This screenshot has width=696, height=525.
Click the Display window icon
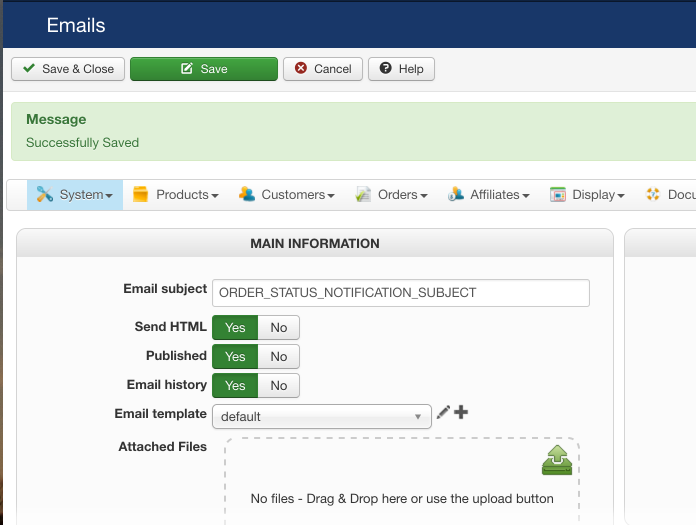tap(558, 194)
